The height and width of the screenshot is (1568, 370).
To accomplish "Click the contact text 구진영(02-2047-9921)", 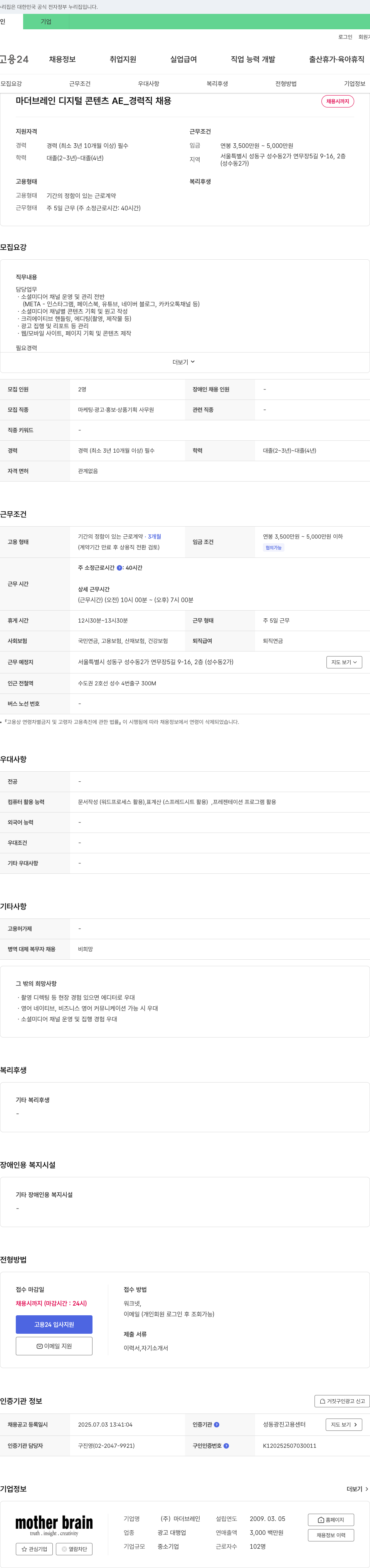I will tap(106, 1445).
